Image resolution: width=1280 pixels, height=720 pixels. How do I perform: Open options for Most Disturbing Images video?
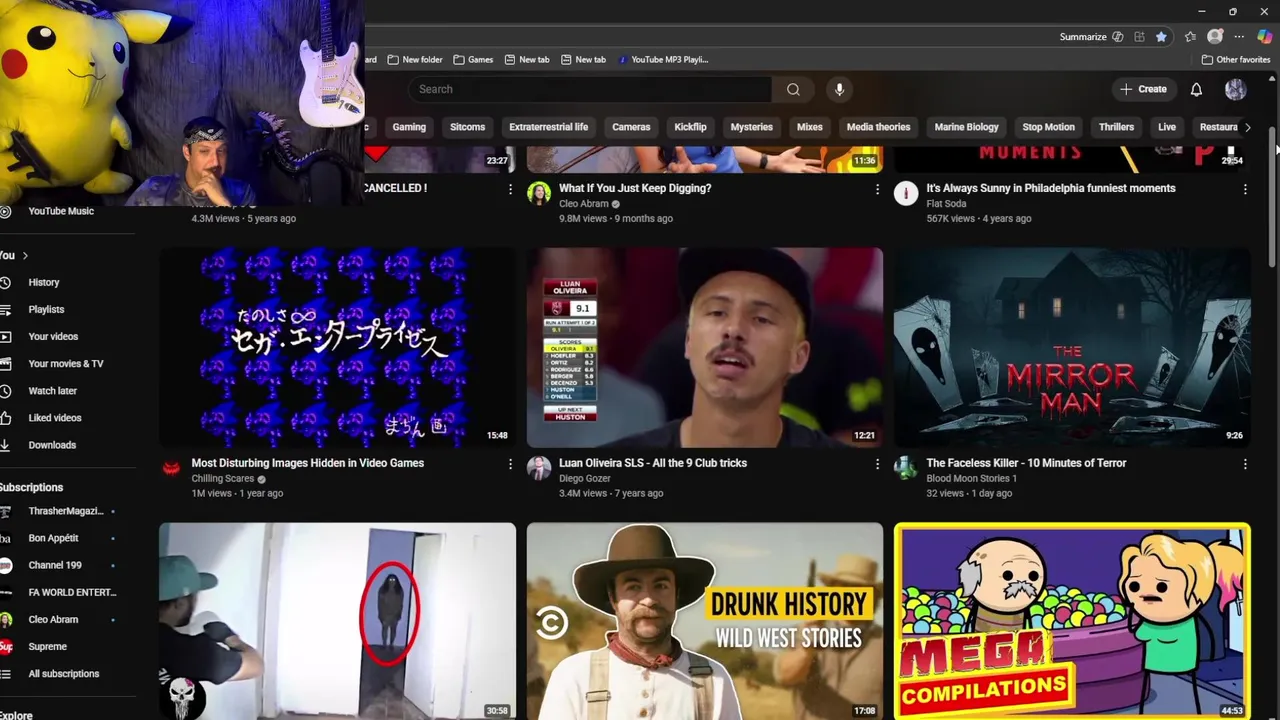tap(510, 464)
